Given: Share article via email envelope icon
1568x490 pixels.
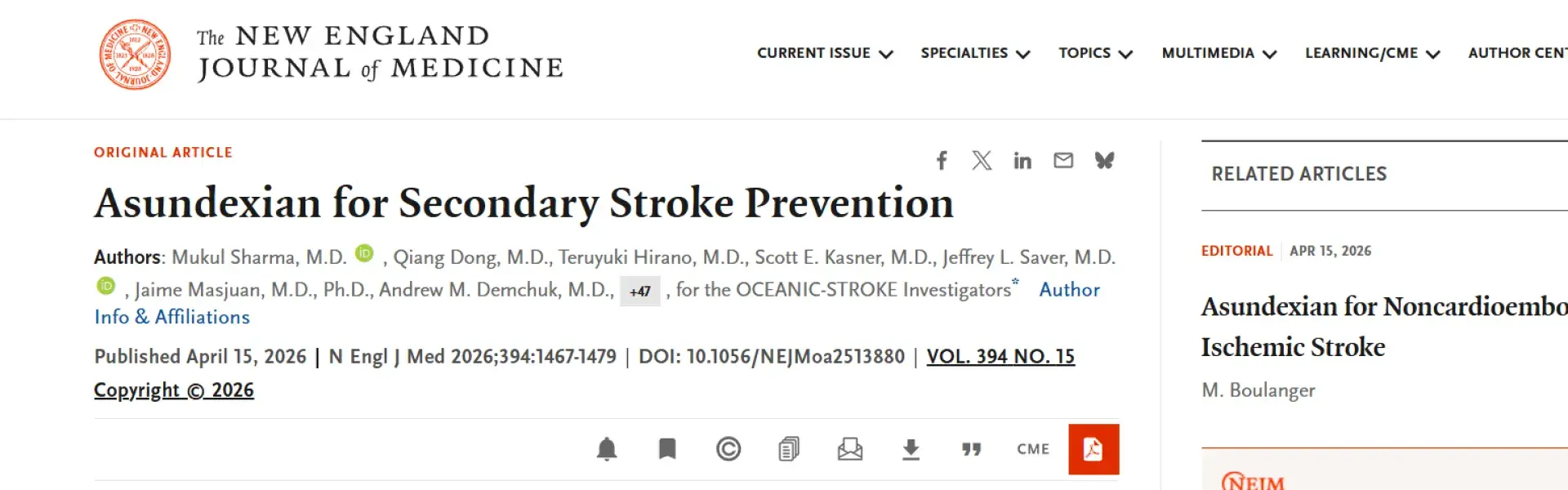Looking at the screenshot, I should pyautogui.click(x=1063, y=160).
